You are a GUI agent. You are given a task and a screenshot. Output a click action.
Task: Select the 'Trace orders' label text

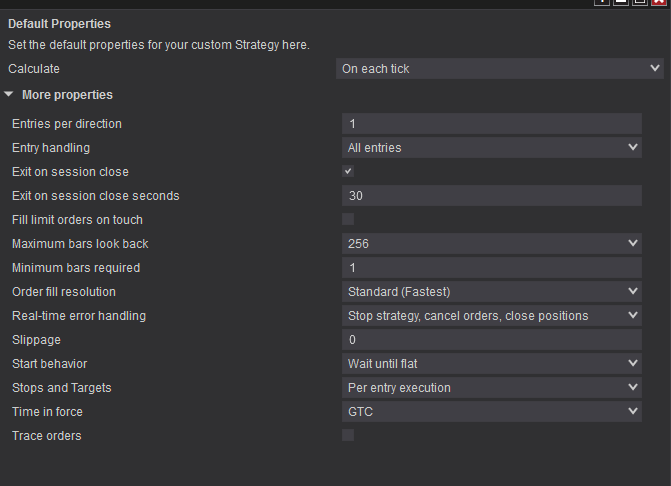pos(47,436)
